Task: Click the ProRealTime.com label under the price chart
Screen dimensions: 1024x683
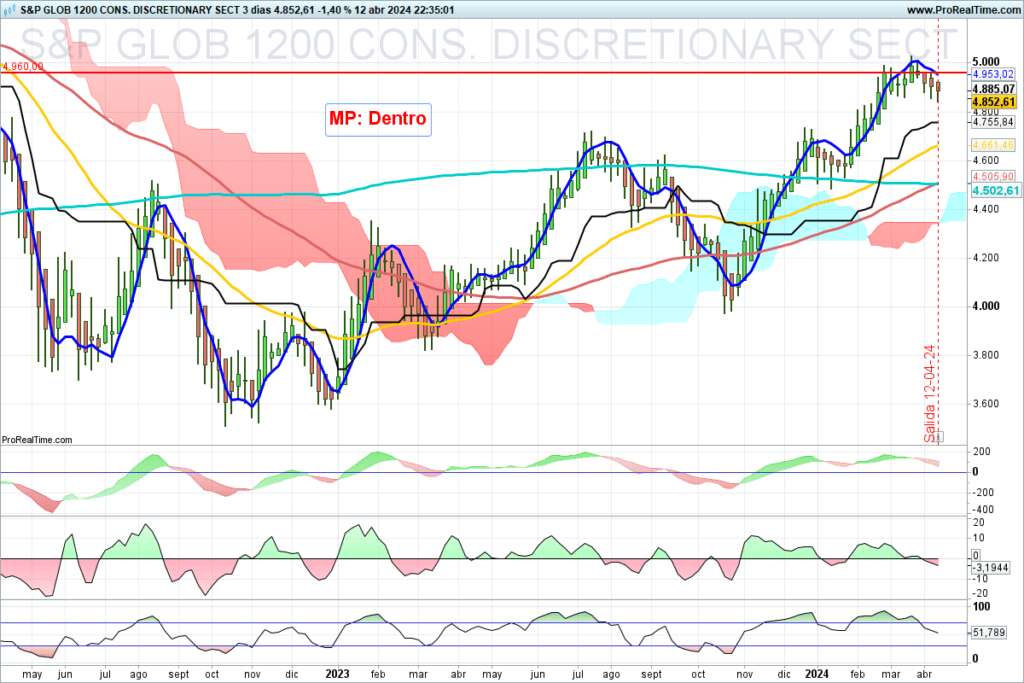Action: 37,439
